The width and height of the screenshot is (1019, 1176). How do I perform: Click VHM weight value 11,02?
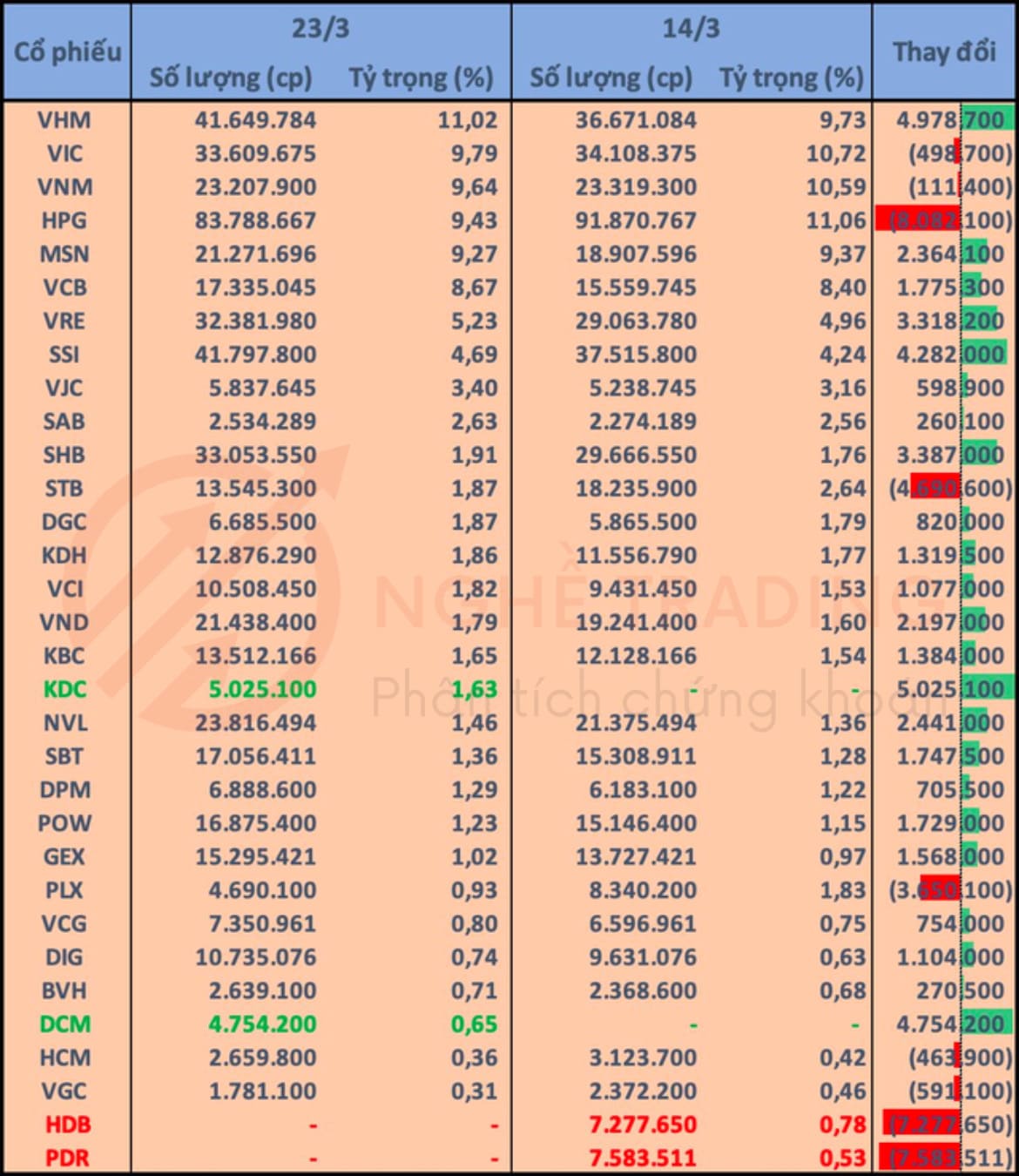point(468,120)
